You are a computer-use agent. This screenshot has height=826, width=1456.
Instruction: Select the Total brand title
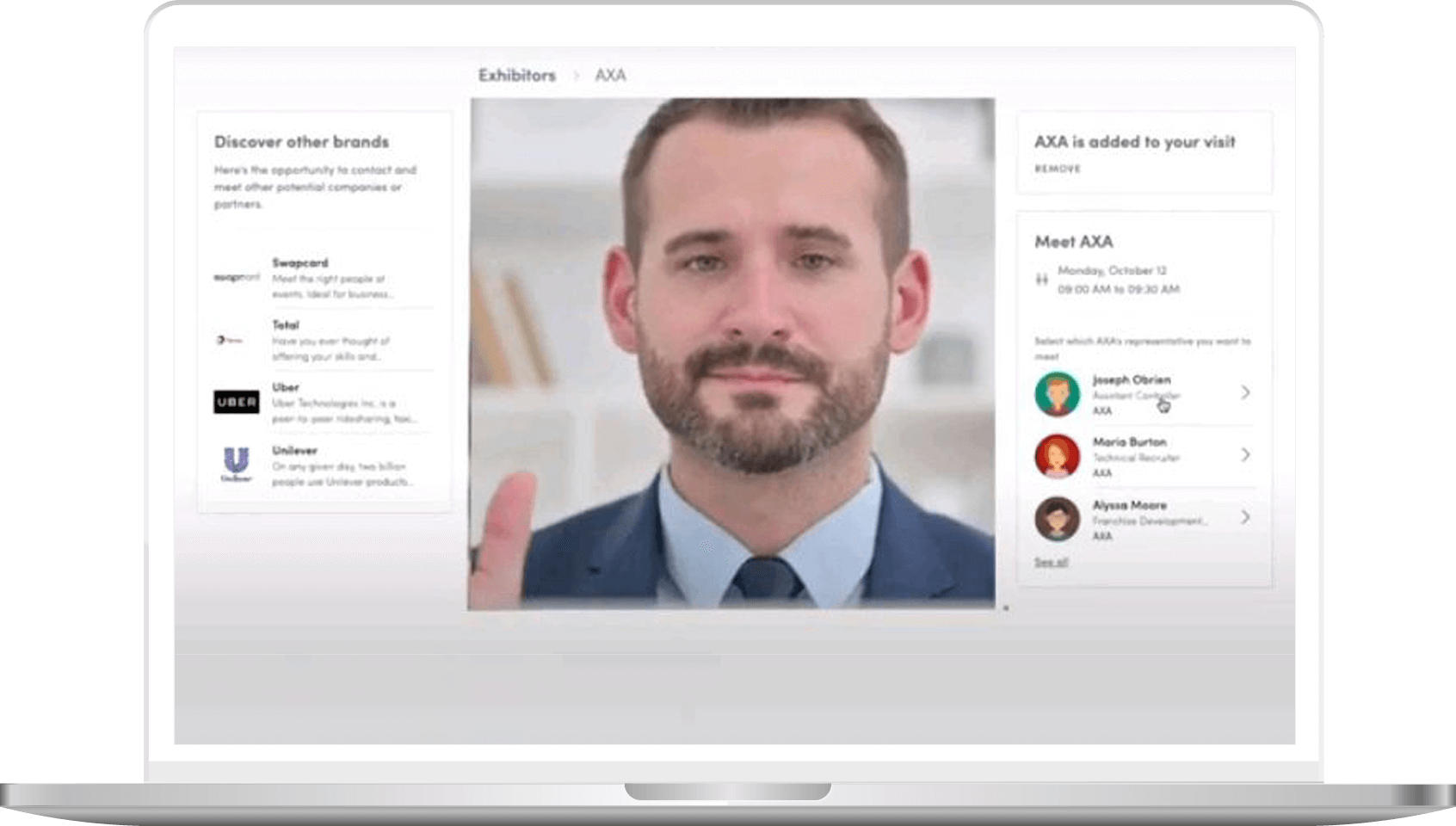point(286,325)
